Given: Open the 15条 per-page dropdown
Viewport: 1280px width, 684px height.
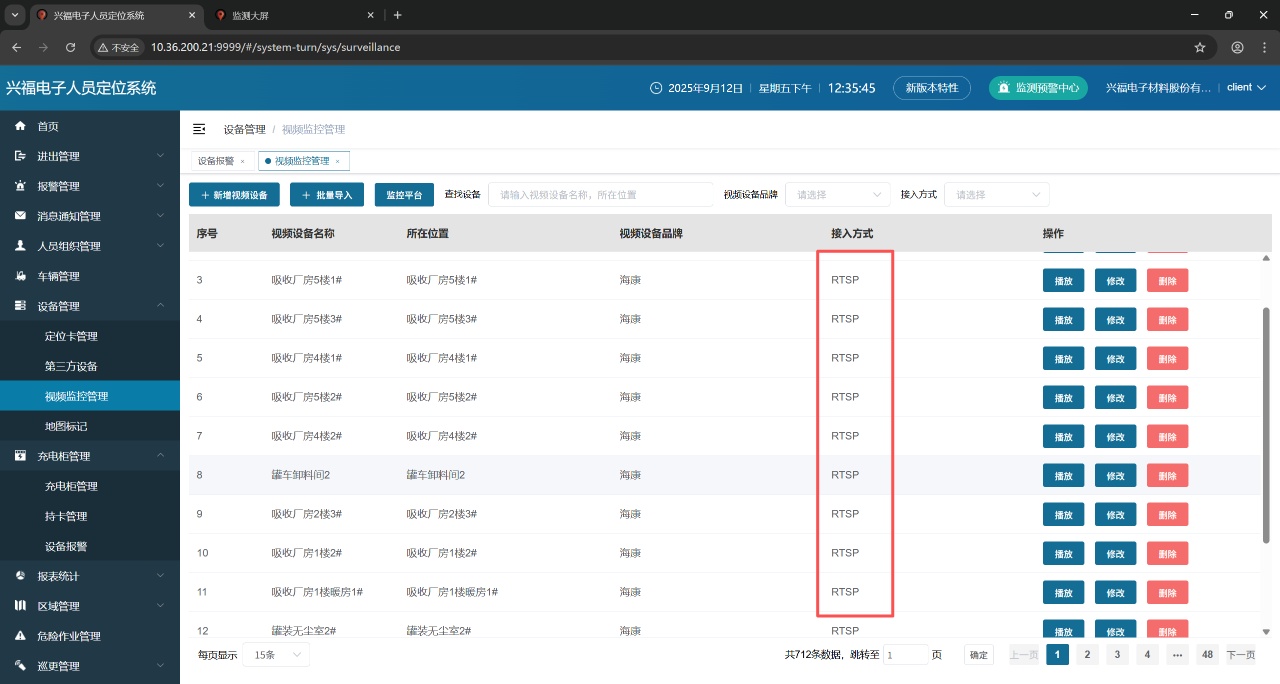Looking at the screenshot, I should (275, 655).
